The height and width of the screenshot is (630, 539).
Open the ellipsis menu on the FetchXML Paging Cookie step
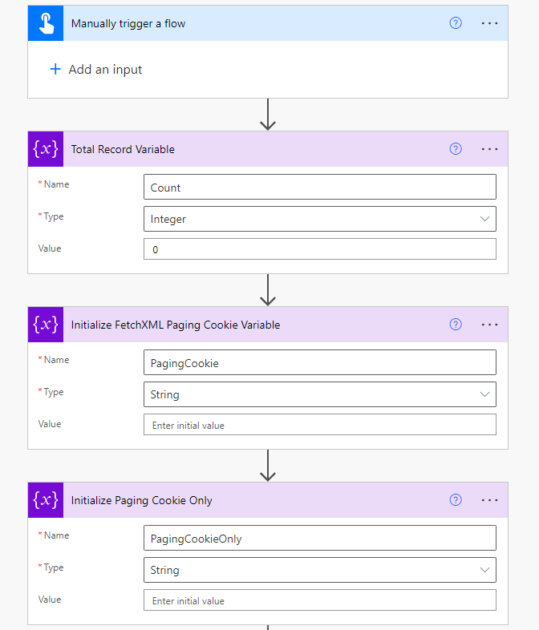coord(490,325)
